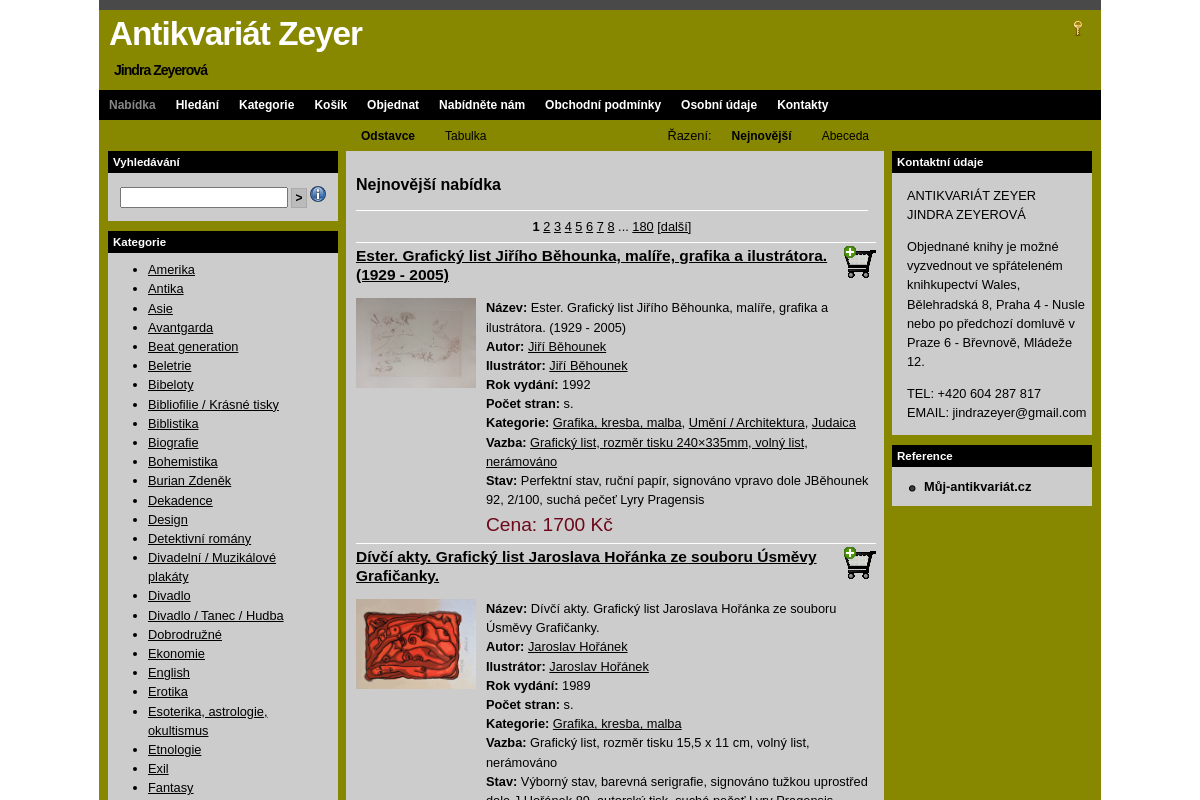
Task: Open the Kontakty menu item
Action: [x=803, y=104]
